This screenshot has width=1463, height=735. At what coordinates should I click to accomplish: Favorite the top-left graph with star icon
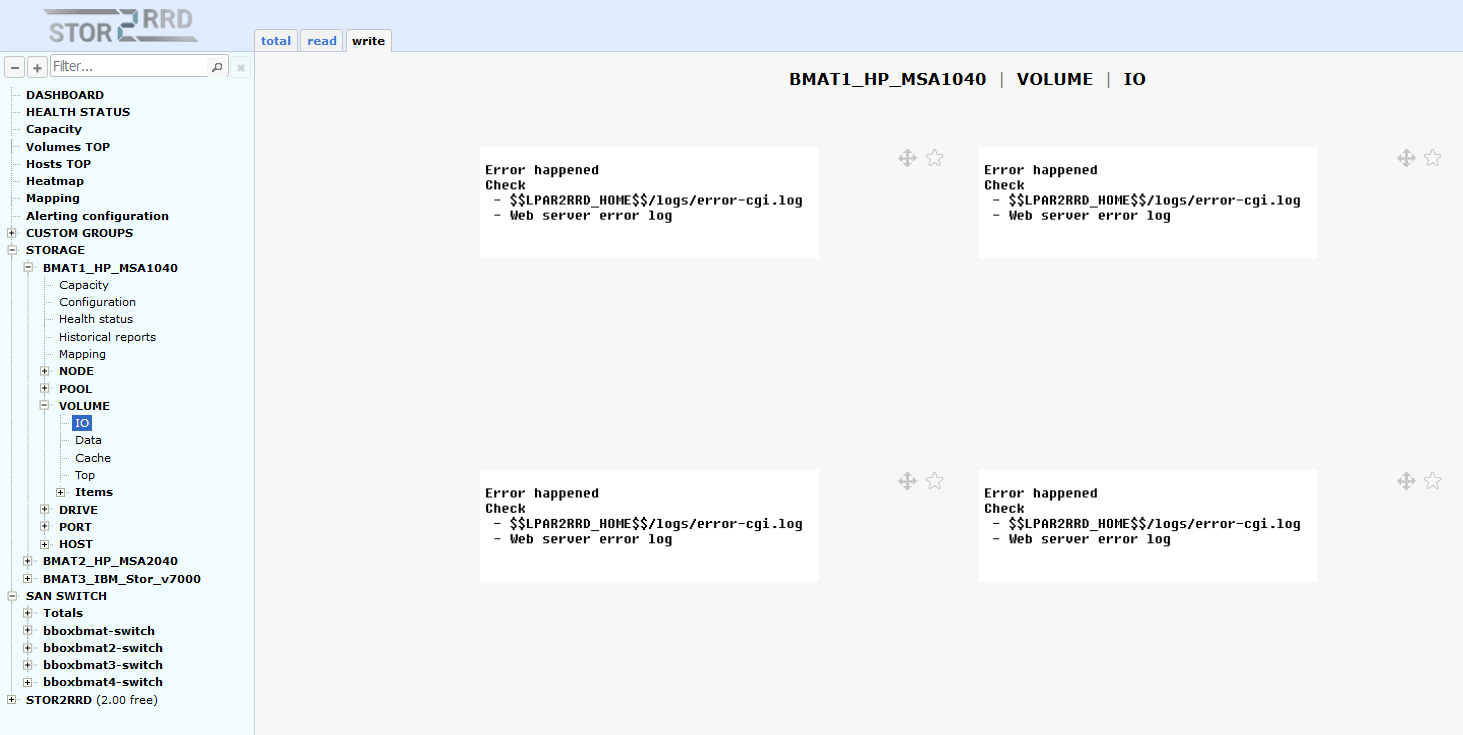point(934,158)
